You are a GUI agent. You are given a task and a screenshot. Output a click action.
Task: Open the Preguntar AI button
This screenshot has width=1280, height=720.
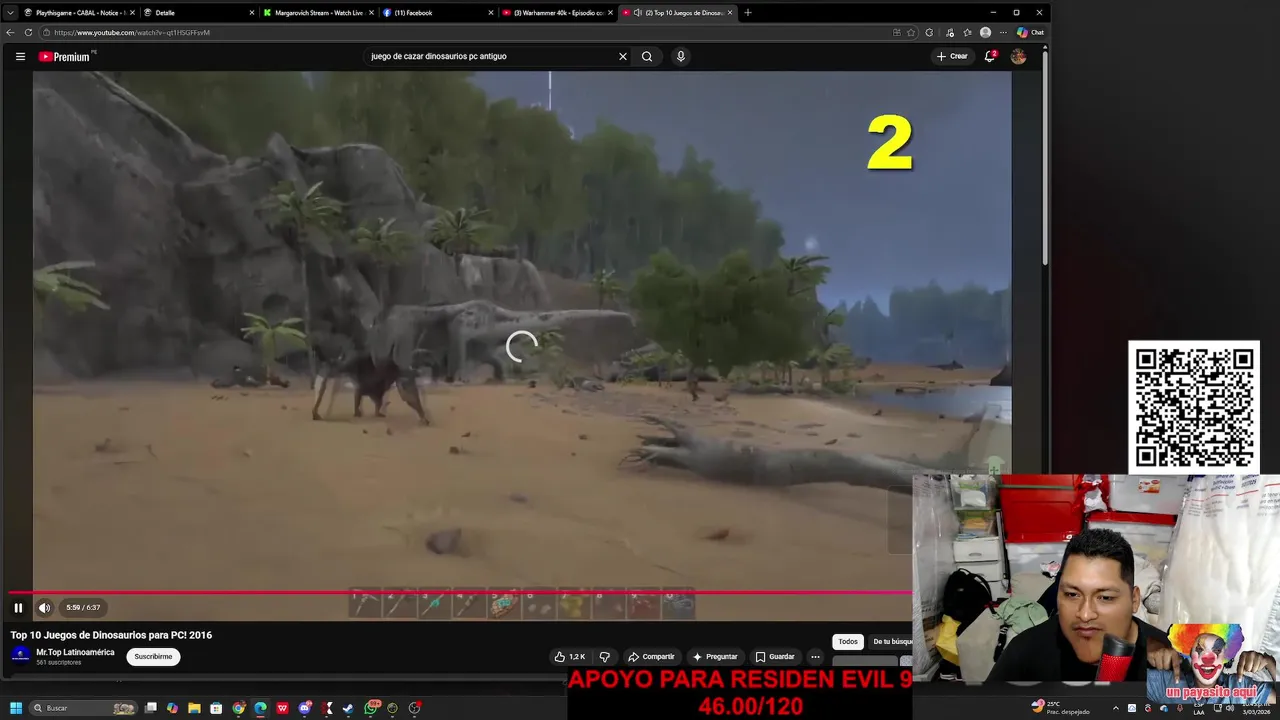click(715, 657)
